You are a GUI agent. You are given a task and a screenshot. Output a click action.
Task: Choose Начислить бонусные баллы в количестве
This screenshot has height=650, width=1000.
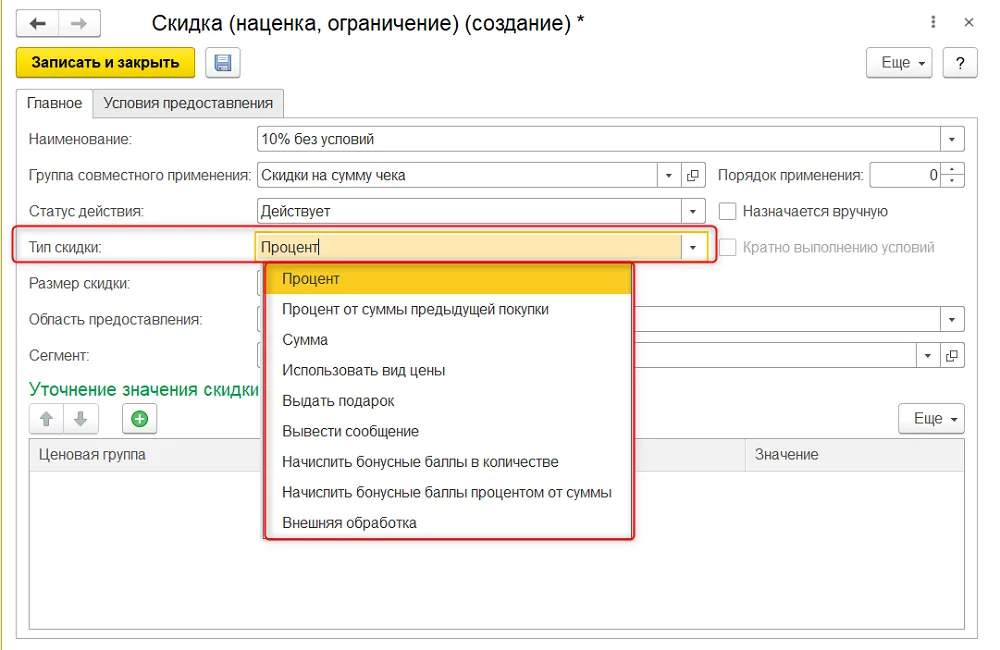pos(448,462)
